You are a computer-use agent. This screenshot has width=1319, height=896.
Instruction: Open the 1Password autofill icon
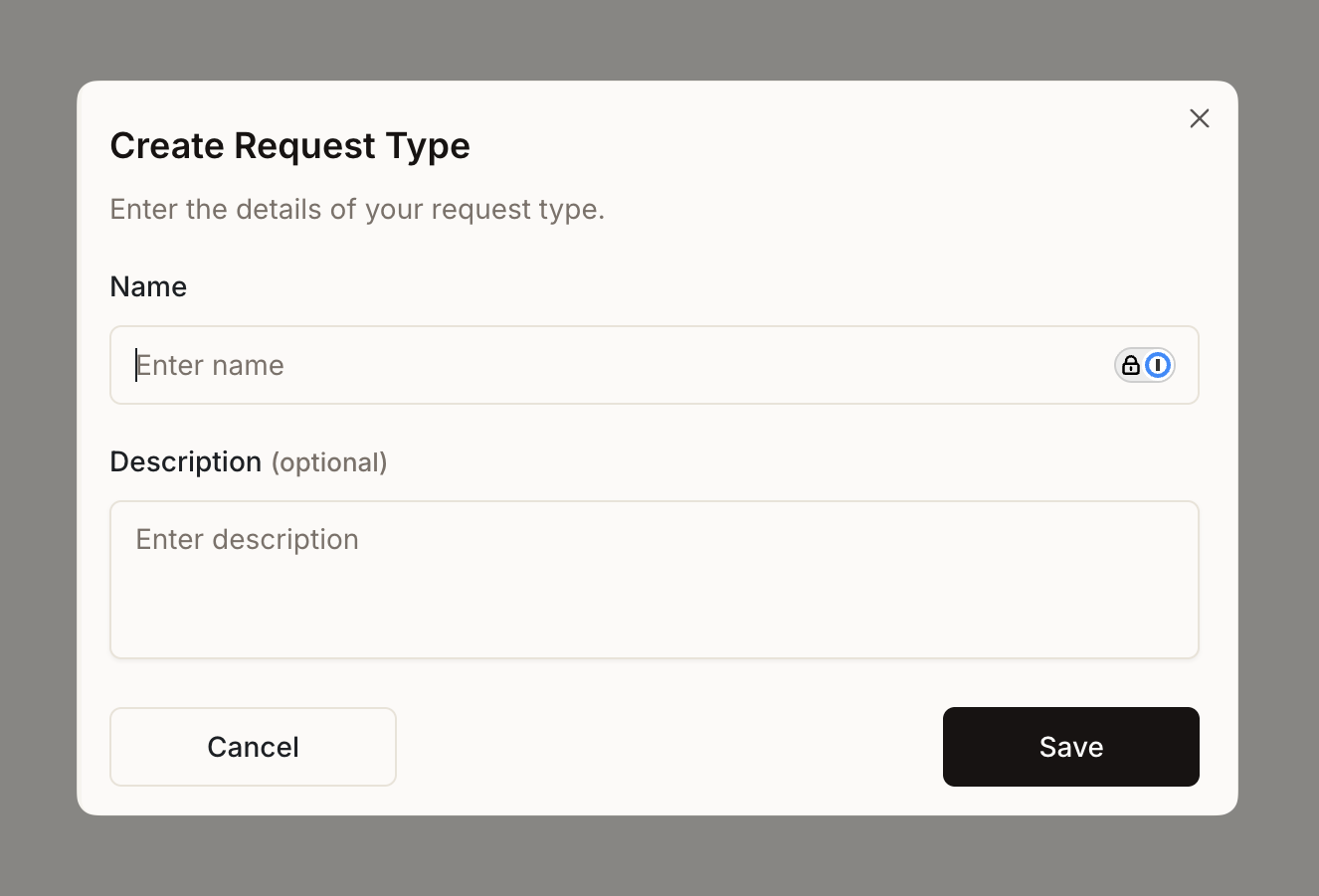click(1157, 366)
